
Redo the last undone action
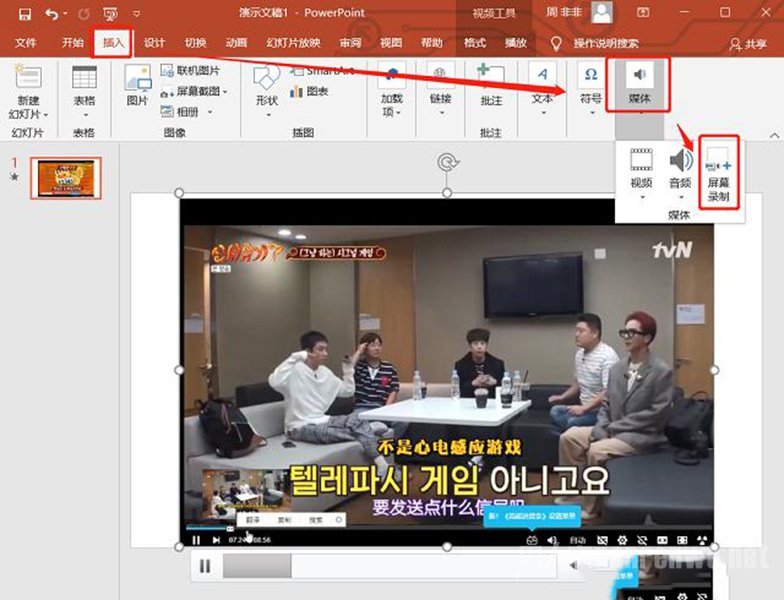84,14
